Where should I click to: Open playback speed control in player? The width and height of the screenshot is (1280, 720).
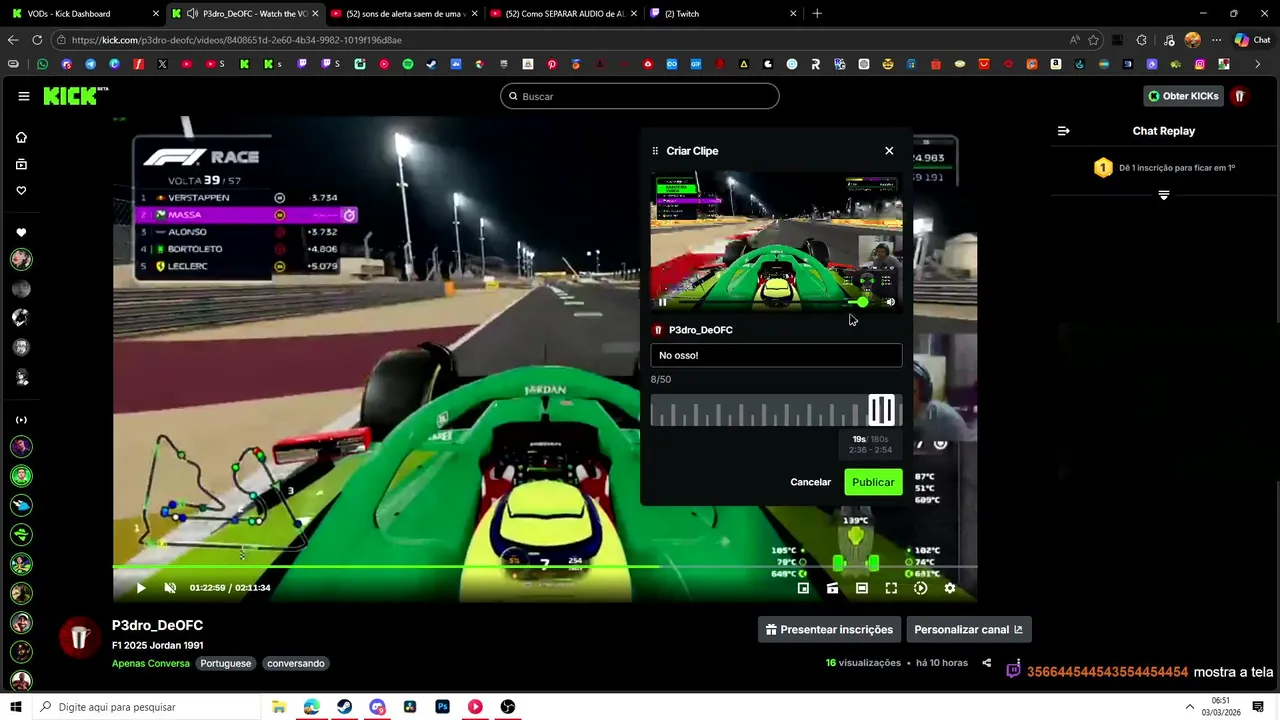pos(921,588)
